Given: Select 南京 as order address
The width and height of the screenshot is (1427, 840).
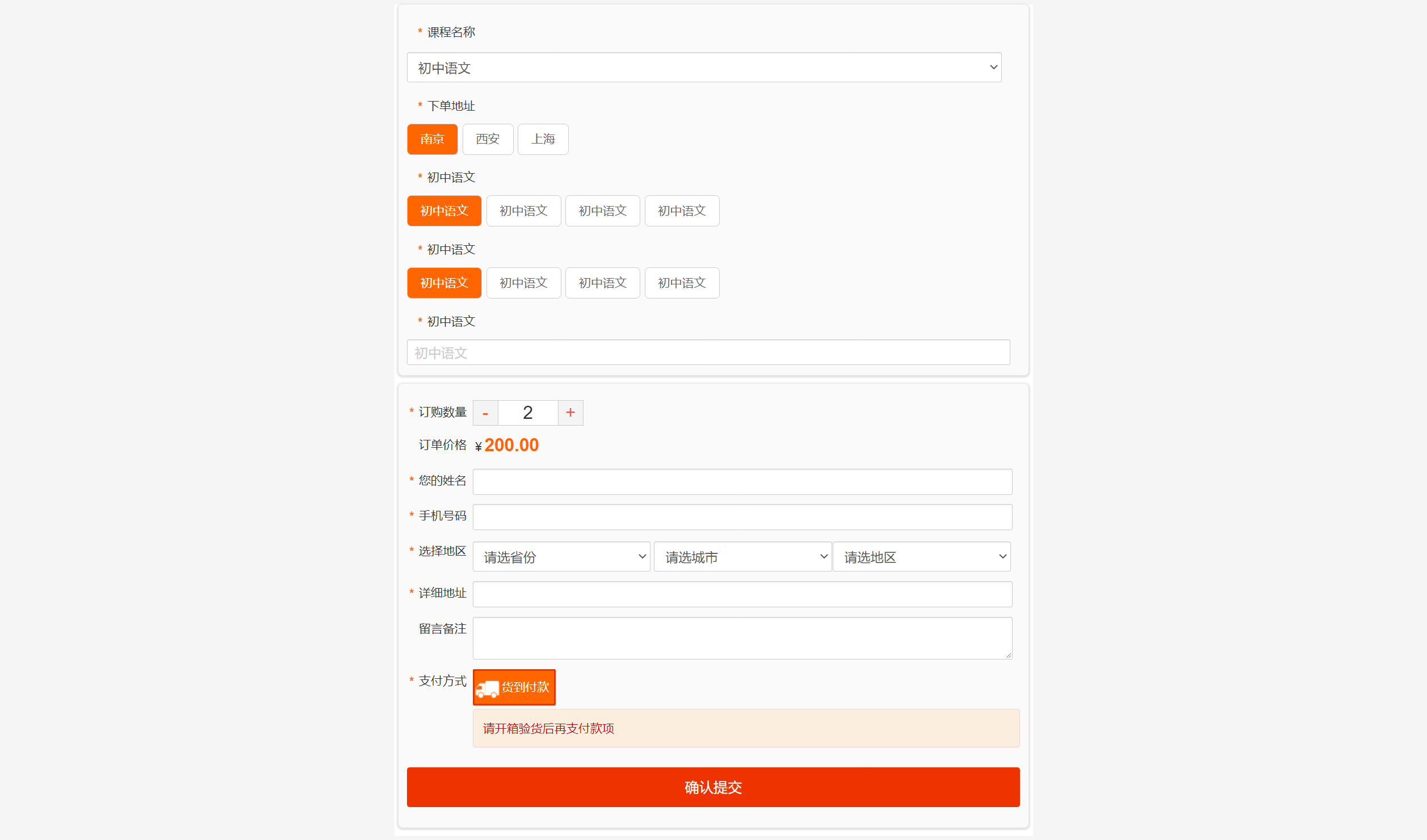Looking at the screenshot, I should [x=432, y=139].
